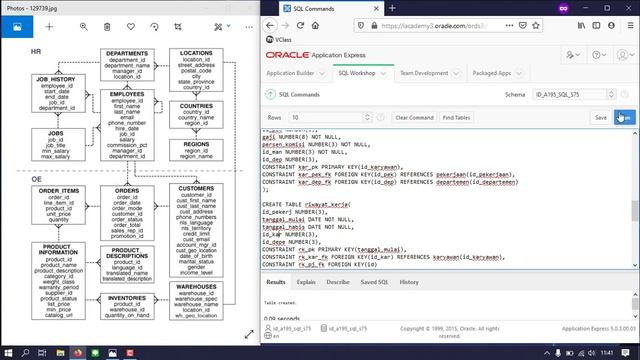Open the administration menu dropdown
Image resolution: width=640 pixels, height=360 pixels.
coord(573,55)
